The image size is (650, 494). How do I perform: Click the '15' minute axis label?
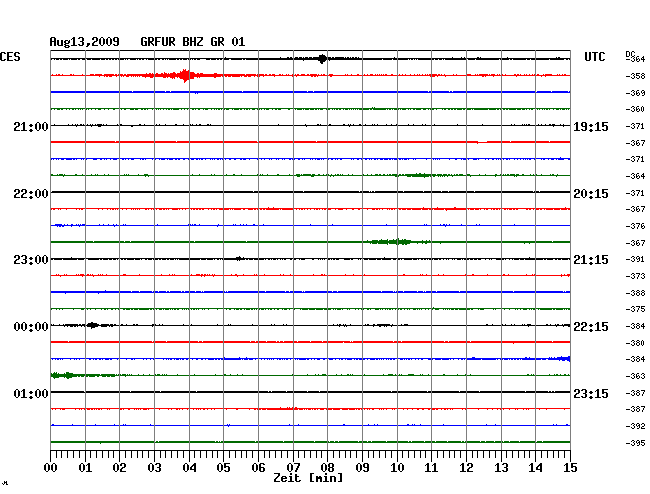tap(570, 468)
